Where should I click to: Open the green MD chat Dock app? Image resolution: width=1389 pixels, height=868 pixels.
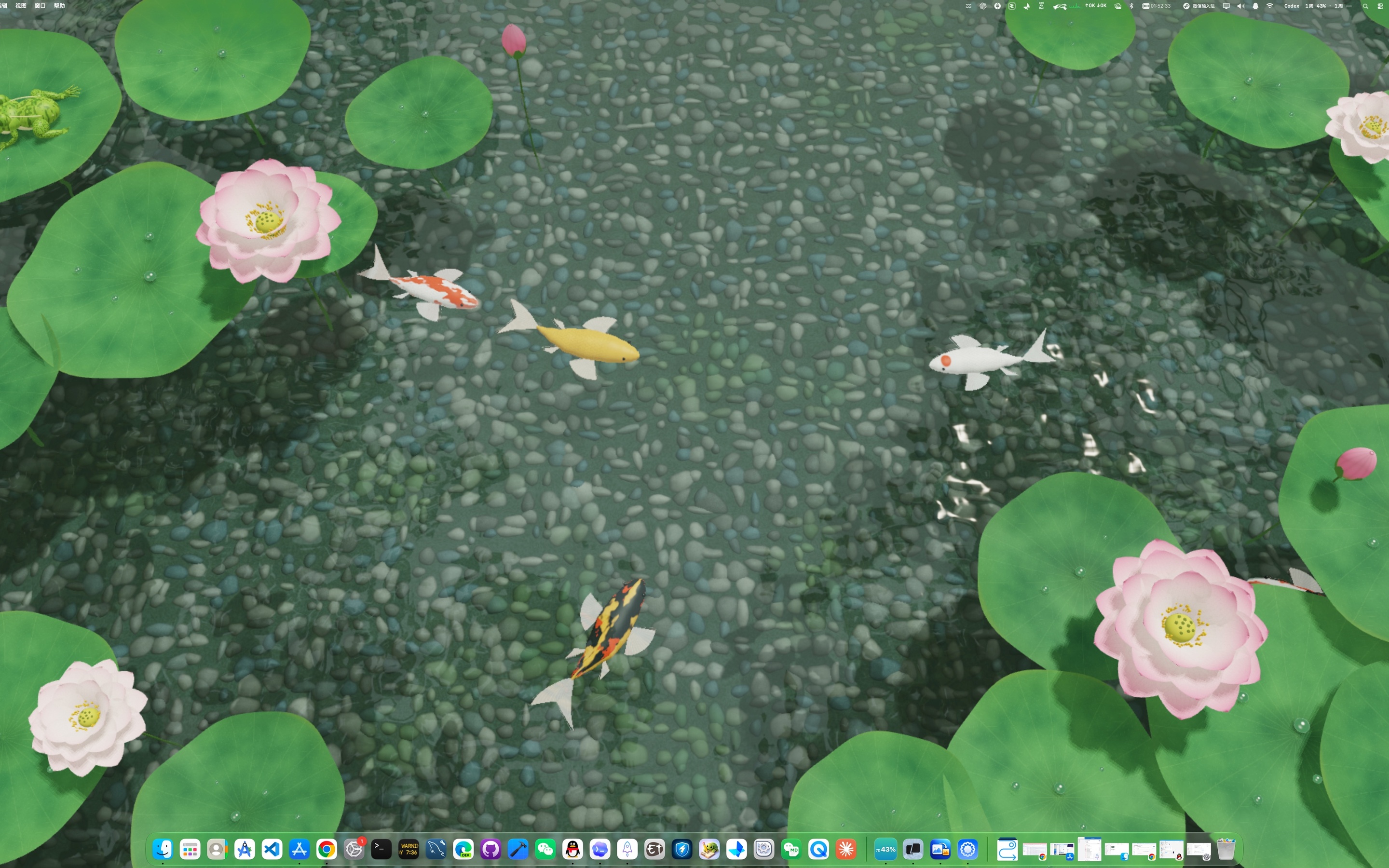coord(791,849)
